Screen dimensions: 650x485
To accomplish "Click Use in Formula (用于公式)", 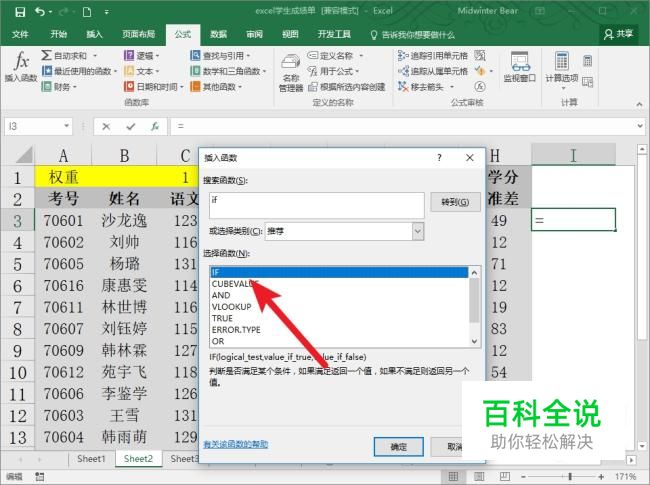I will (x=333, y=71).
